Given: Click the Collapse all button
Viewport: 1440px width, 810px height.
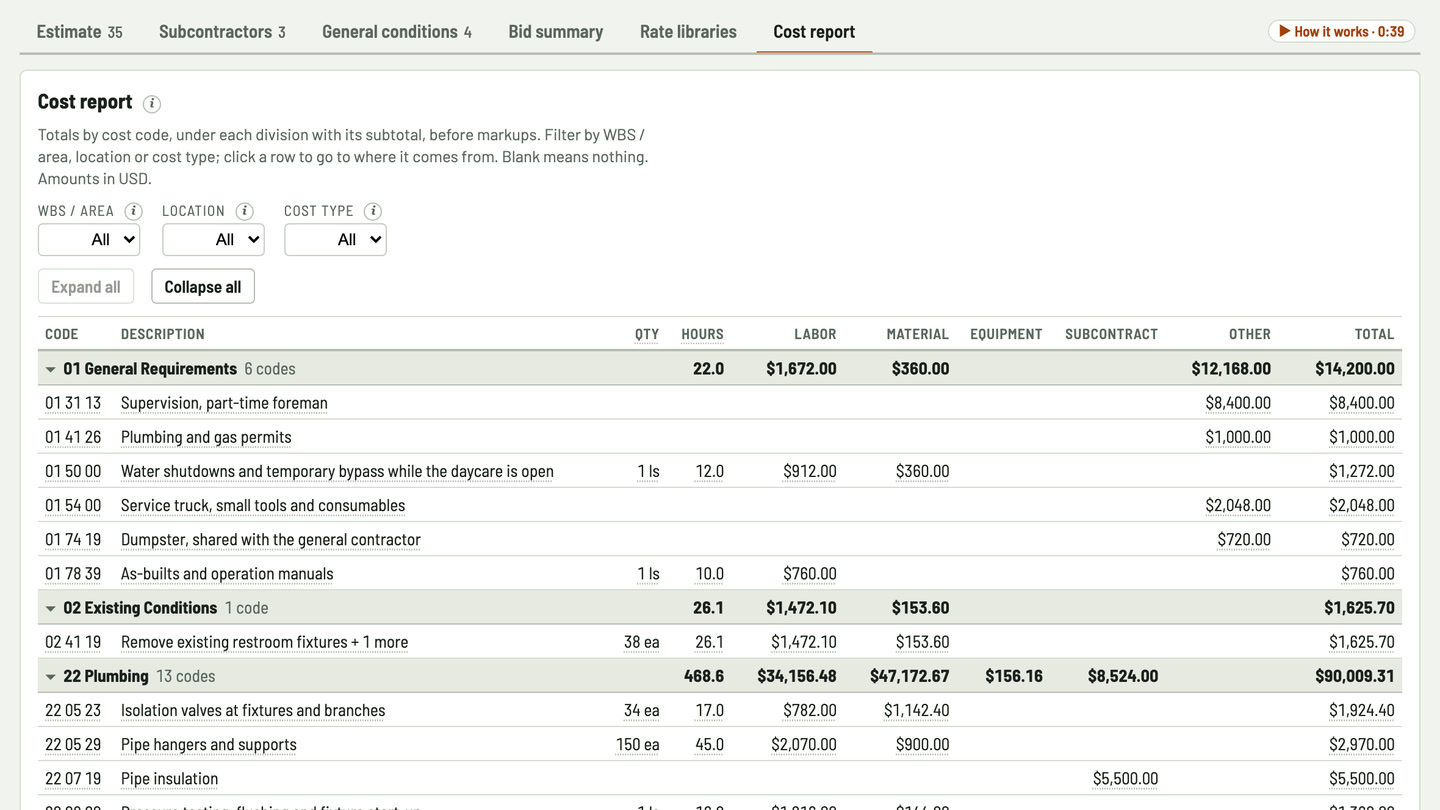Looking at the screenshot, I should pos(203,287).
